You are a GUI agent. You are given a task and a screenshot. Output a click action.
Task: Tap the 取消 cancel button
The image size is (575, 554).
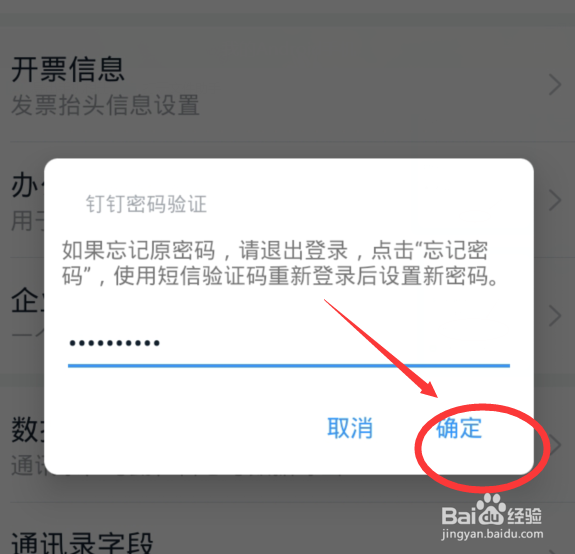coord(350,428)
